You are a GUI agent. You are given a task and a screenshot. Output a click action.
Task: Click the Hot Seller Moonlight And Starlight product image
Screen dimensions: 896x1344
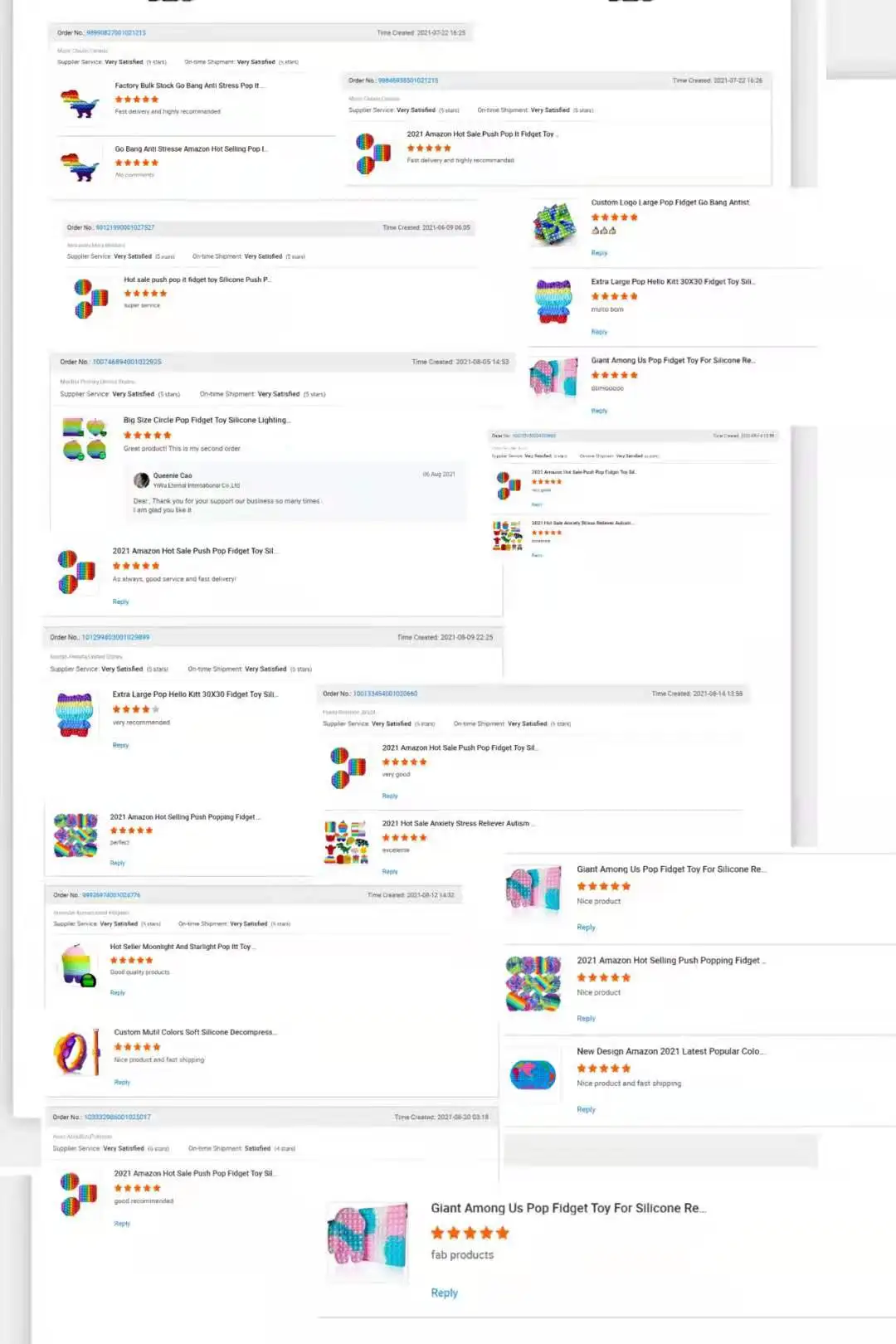(78, 966)
